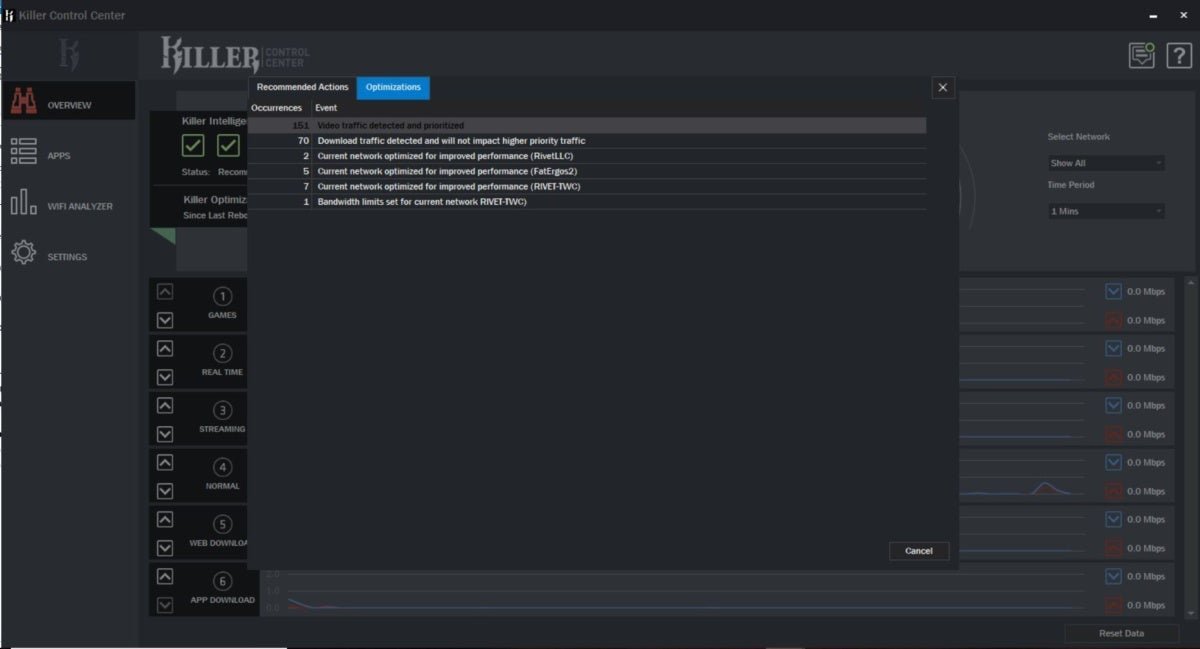Image resolution: width=1200 pixels, height=649 pixels.
Task: Move Games priority down arrow
Action: [x=165, y=320]
